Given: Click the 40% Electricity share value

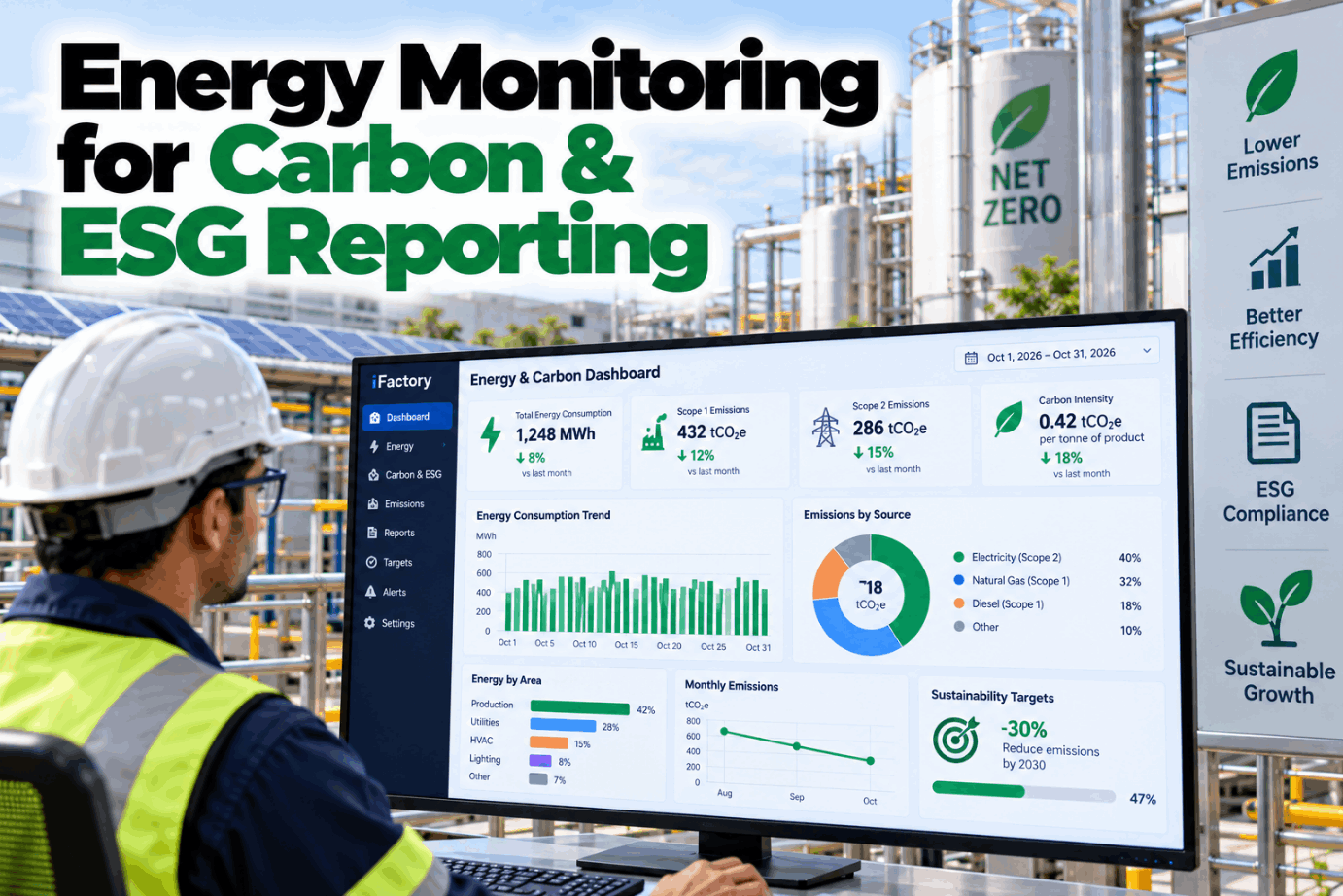Looking at the screenshot, I should click(1129, 558).
